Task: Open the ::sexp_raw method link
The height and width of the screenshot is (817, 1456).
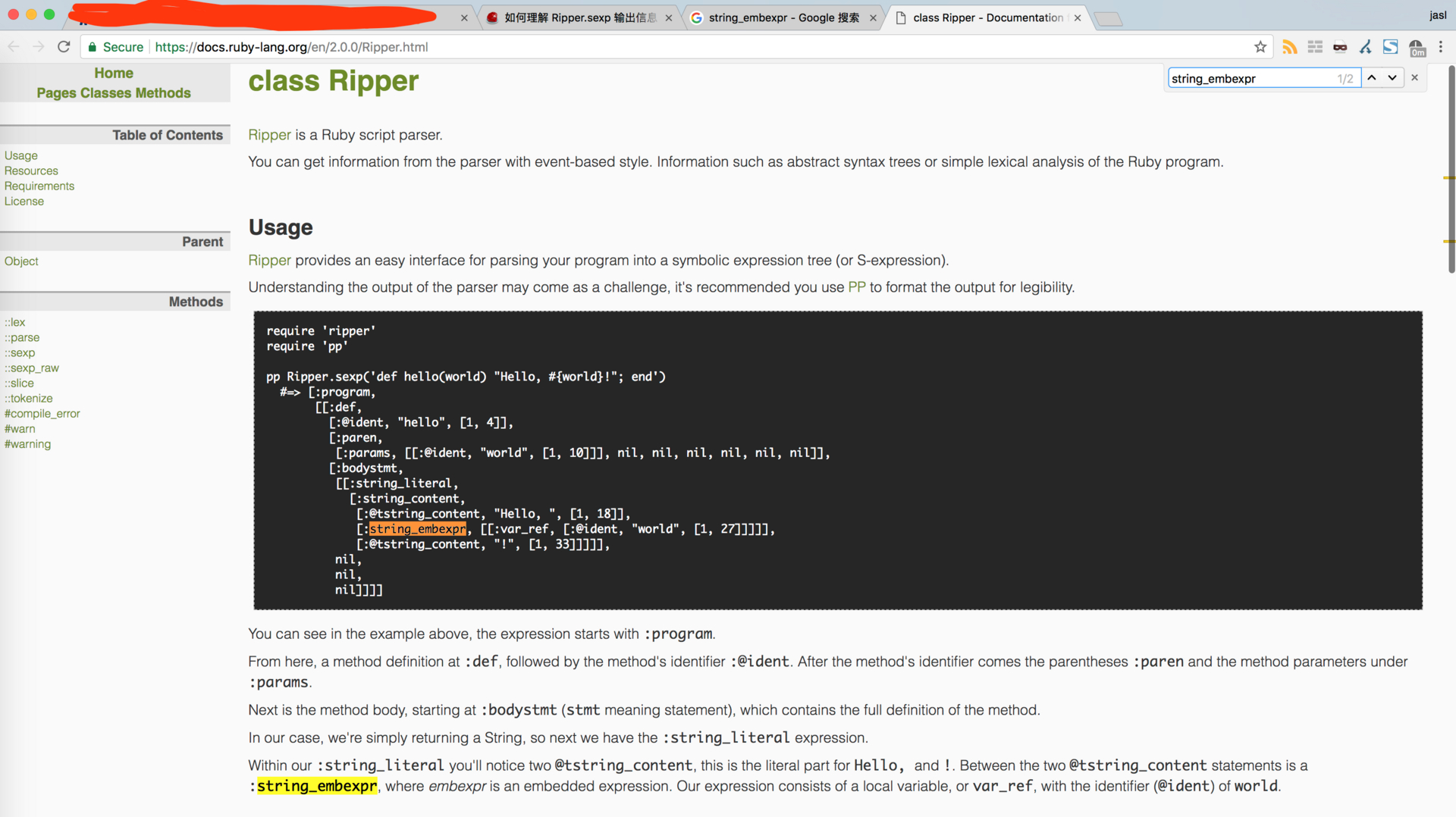Action: (x=32, y=368)
